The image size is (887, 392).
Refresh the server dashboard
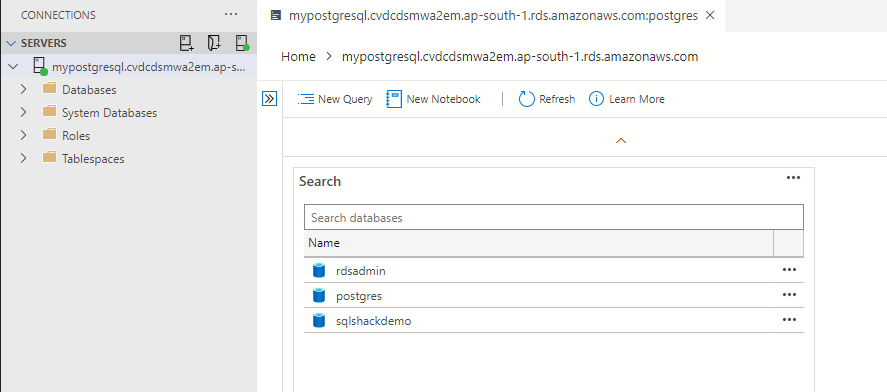click(546, 100)
